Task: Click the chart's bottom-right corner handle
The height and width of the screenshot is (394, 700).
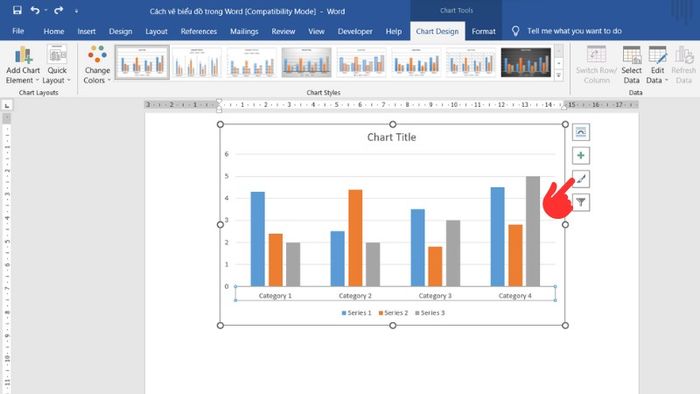Action: (565, 325)
